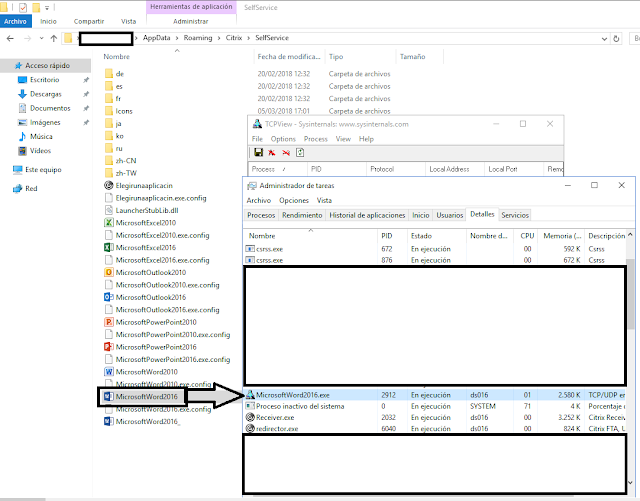The height and width of the screenshot is (501, 640).
Task: Sort TCPView by Local Address column
Action: coord(455,169)
